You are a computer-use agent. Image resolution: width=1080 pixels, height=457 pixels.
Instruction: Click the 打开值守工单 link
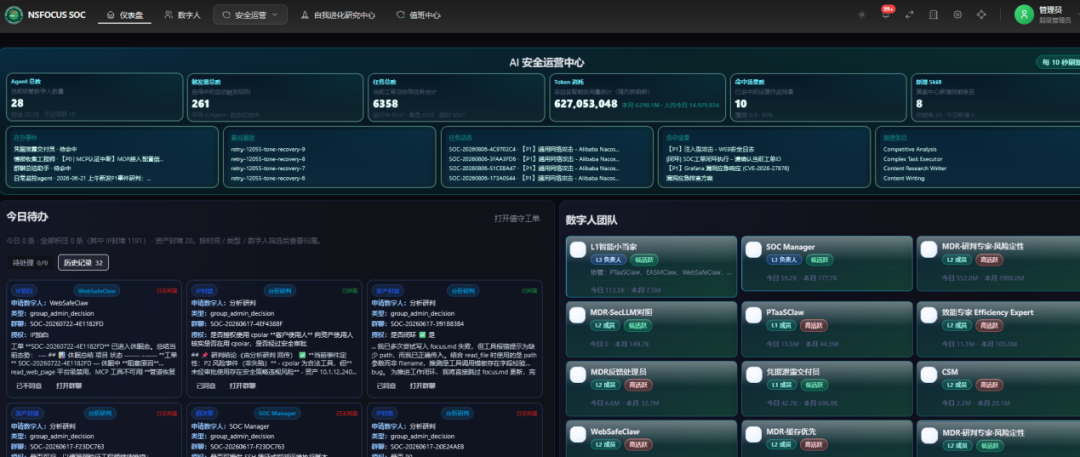(517, 219)
